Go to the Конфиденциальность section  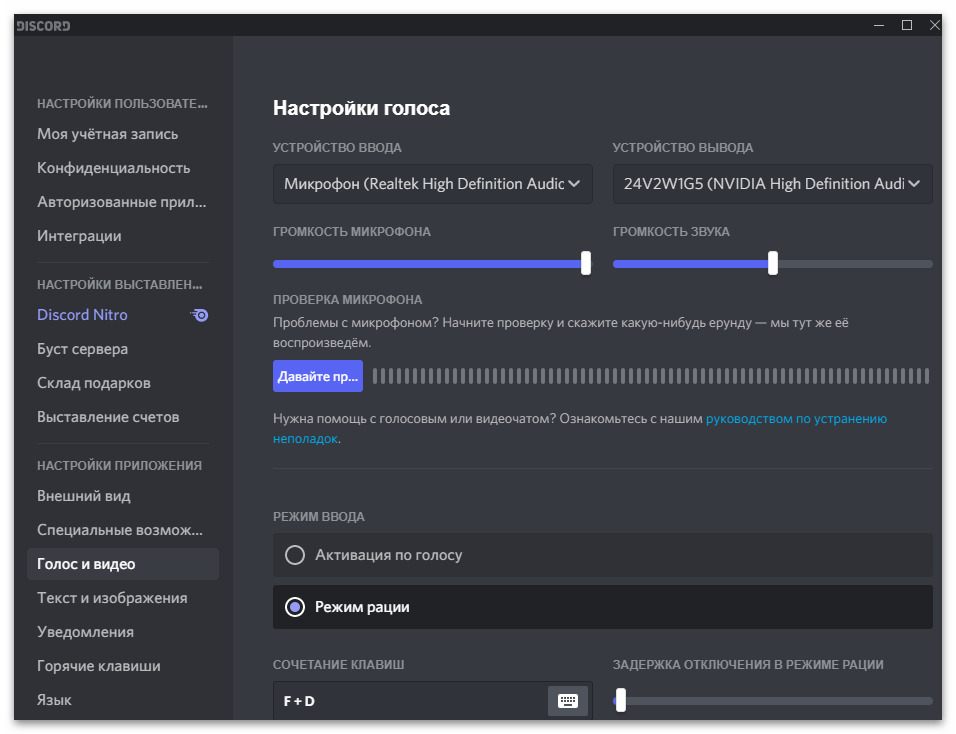tap(113, 168)
